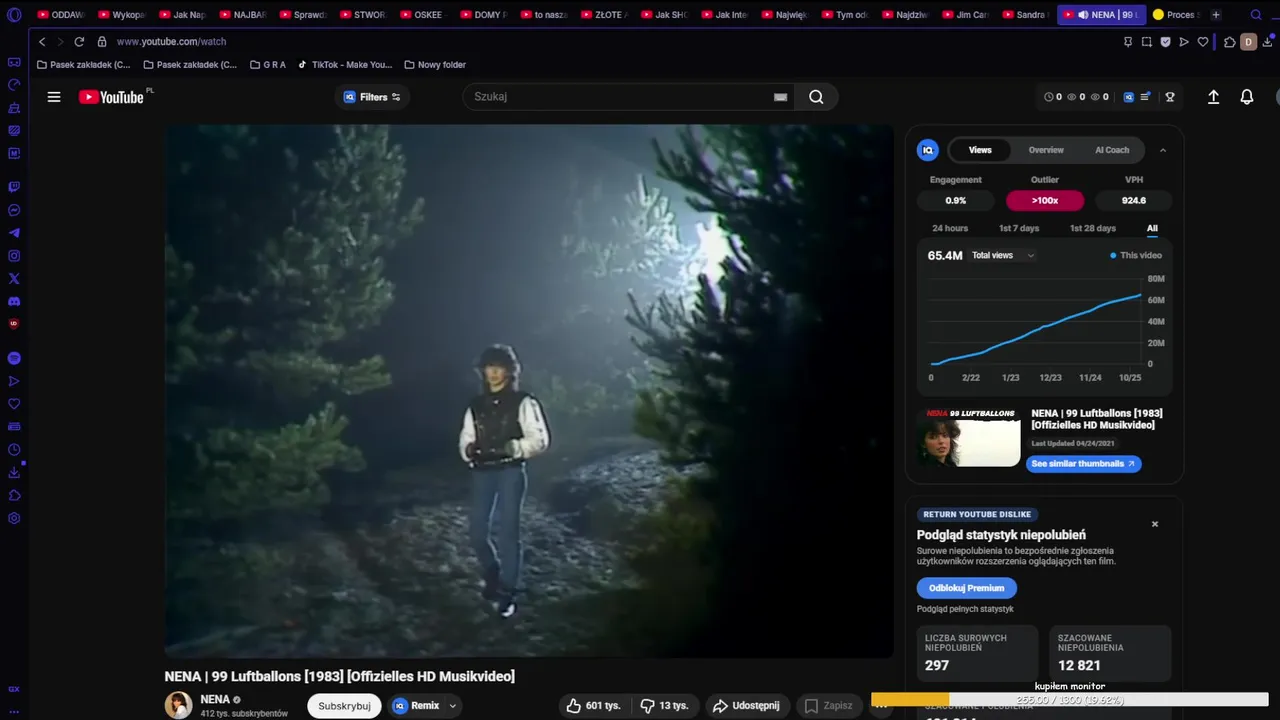Click the video player area
1280x720 pixels.
pos(529,391)
